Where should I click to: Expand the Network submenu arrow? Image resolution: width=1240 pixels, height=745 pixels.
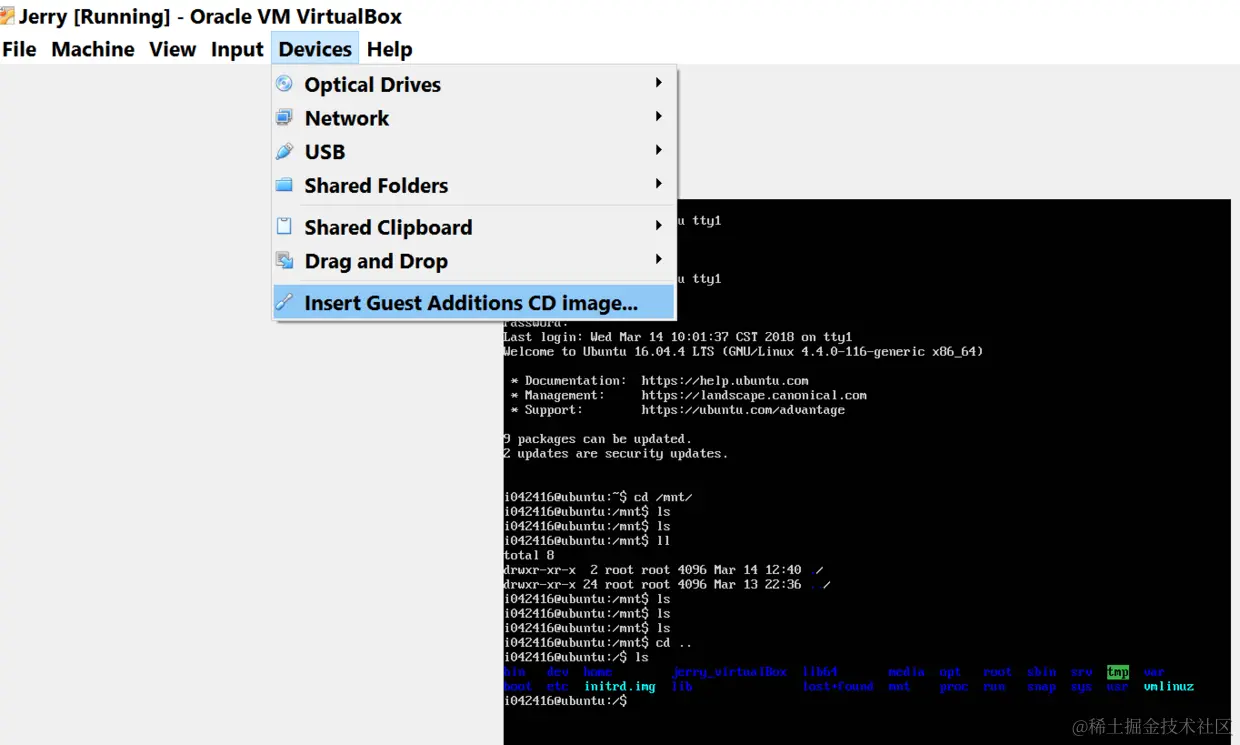pyautogui.click(x=658, y=117)
